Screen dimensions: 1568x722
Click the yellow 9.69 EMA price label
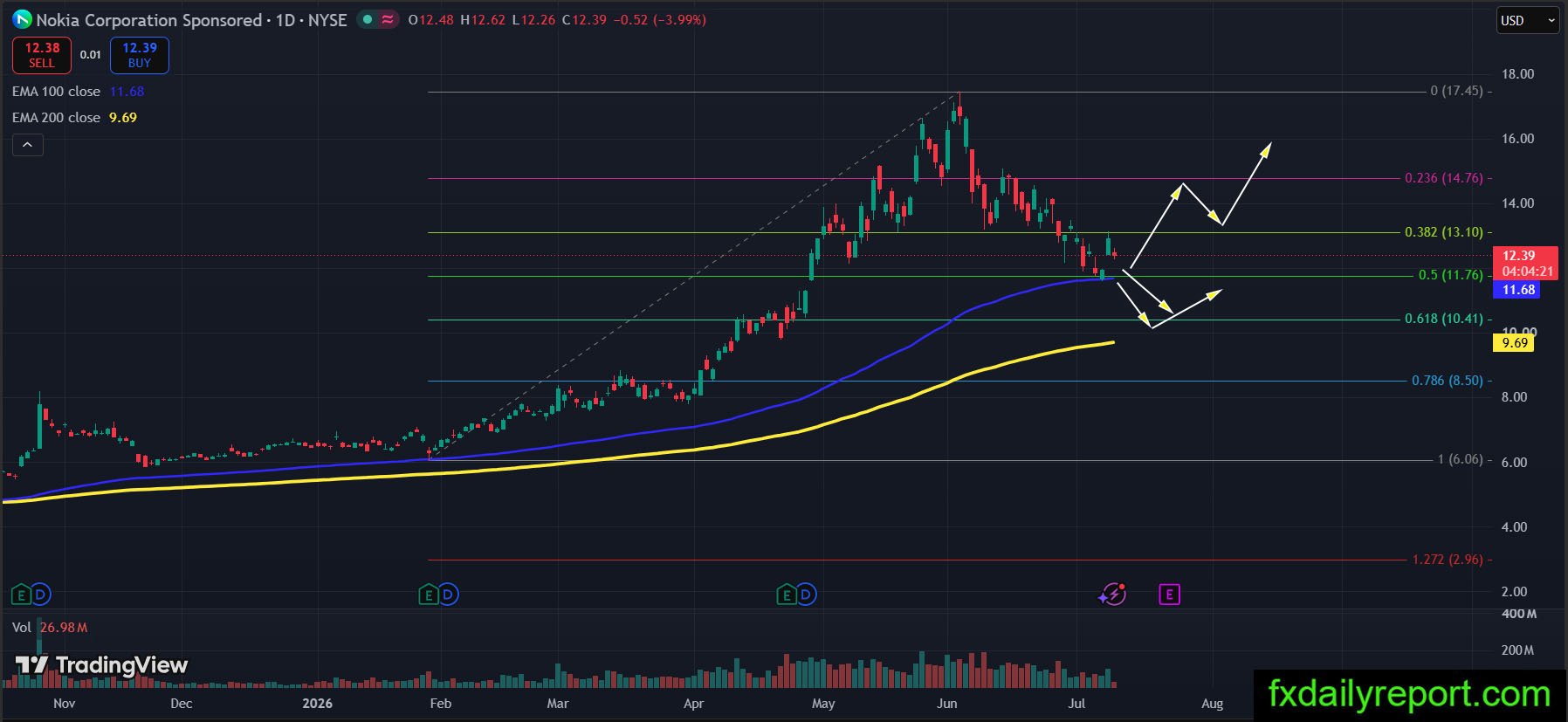[x=1516, y=343]
